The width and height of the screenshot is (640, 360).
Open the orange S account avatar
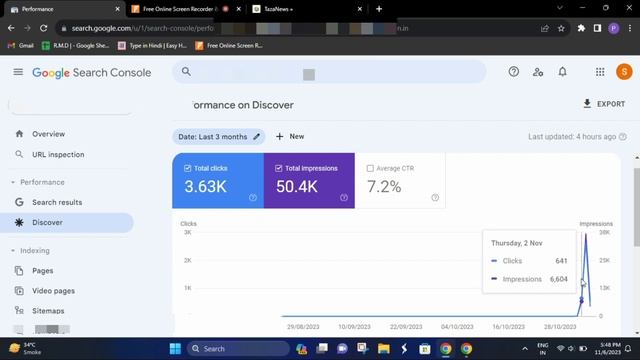point(624,72)
